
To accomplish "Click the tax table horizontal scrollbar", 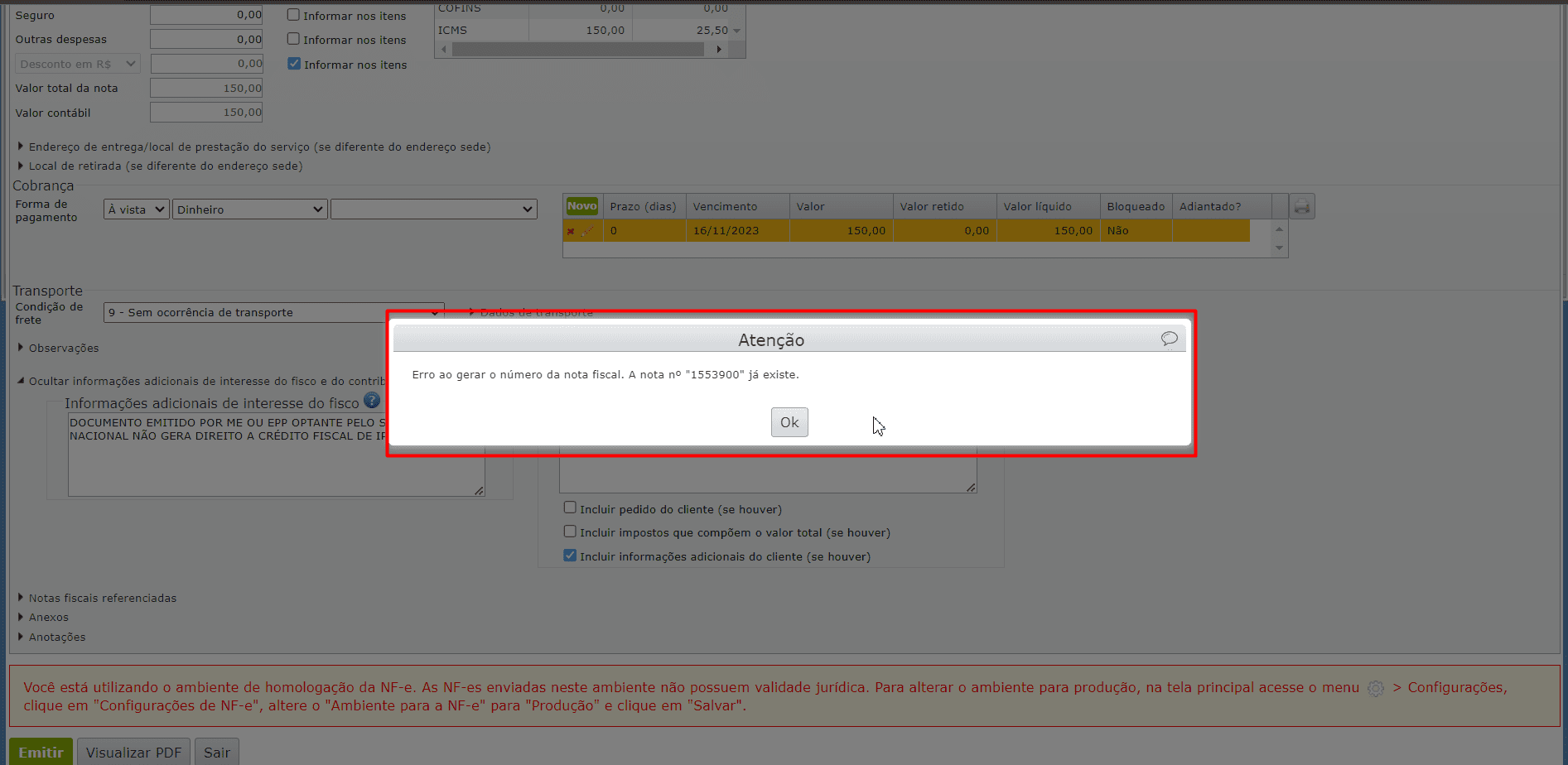I will (577, 50).
